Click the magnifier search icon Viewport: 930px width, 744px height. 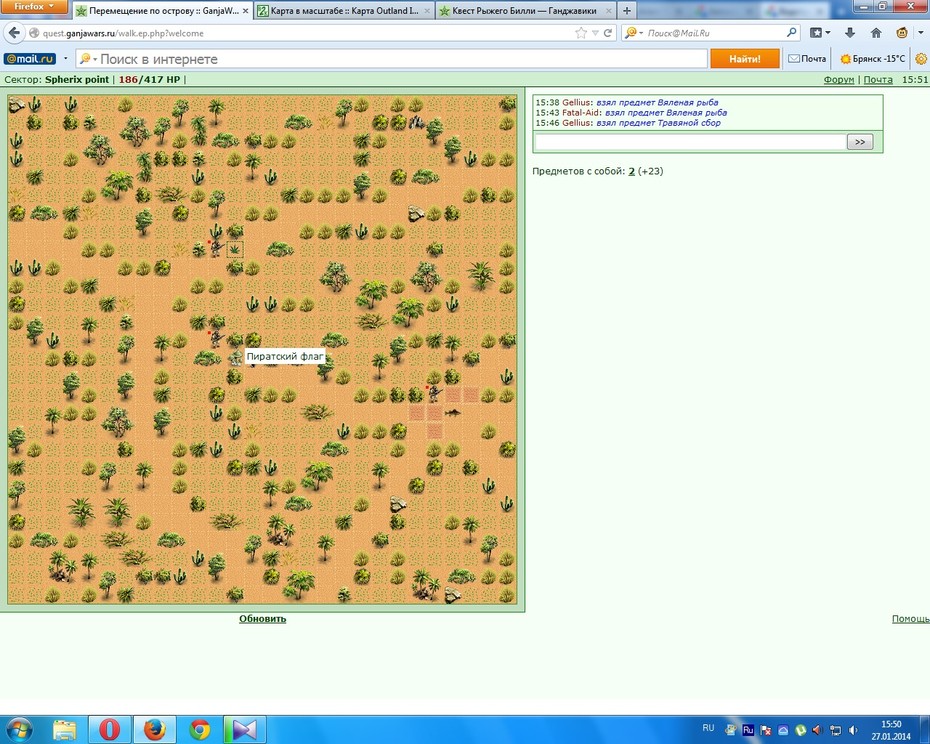point(791,33)
